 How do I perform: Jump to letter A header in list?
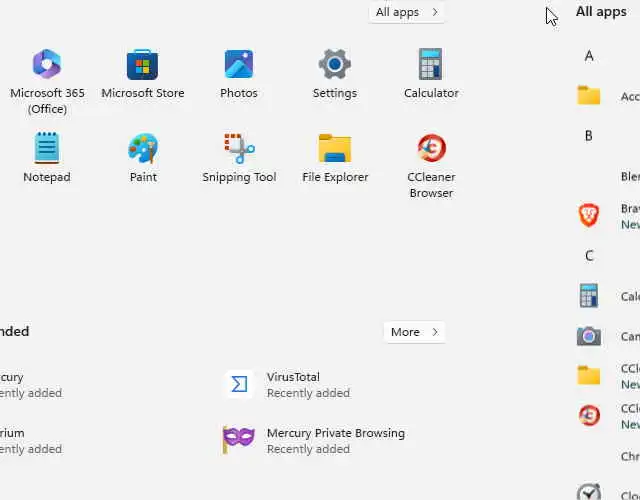coord(589,56)
